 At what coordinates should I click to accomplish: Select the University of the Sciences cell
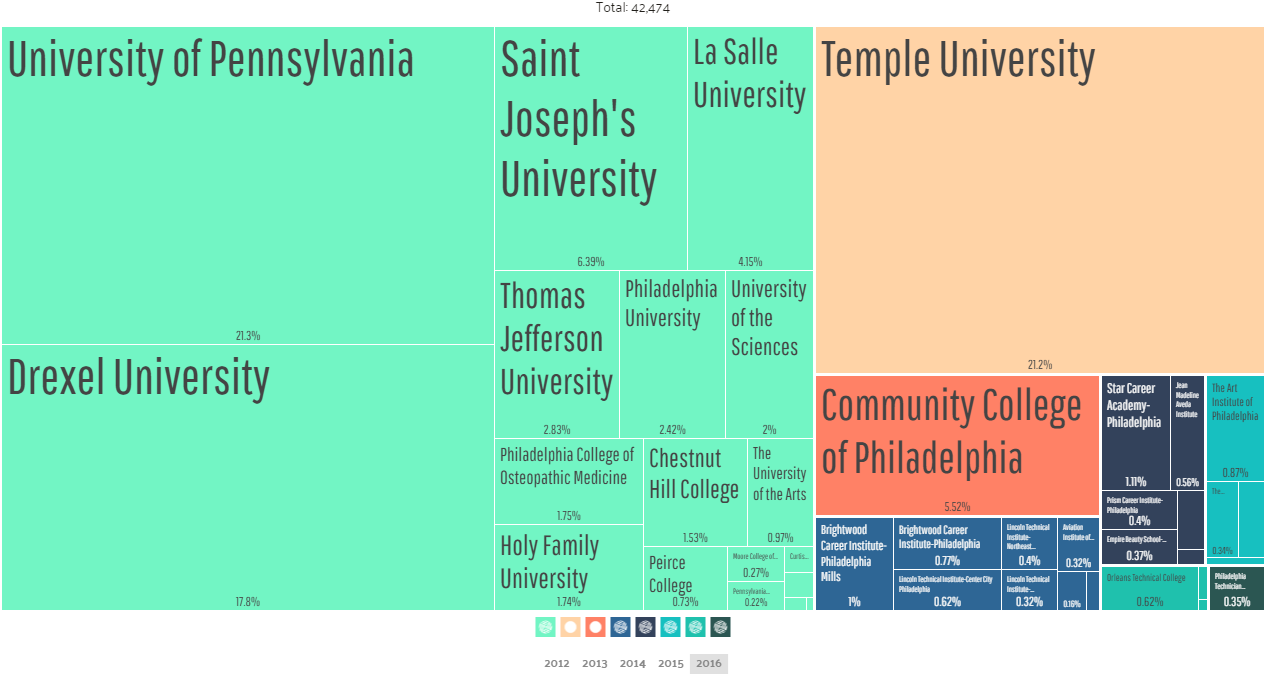click(770, 354)
